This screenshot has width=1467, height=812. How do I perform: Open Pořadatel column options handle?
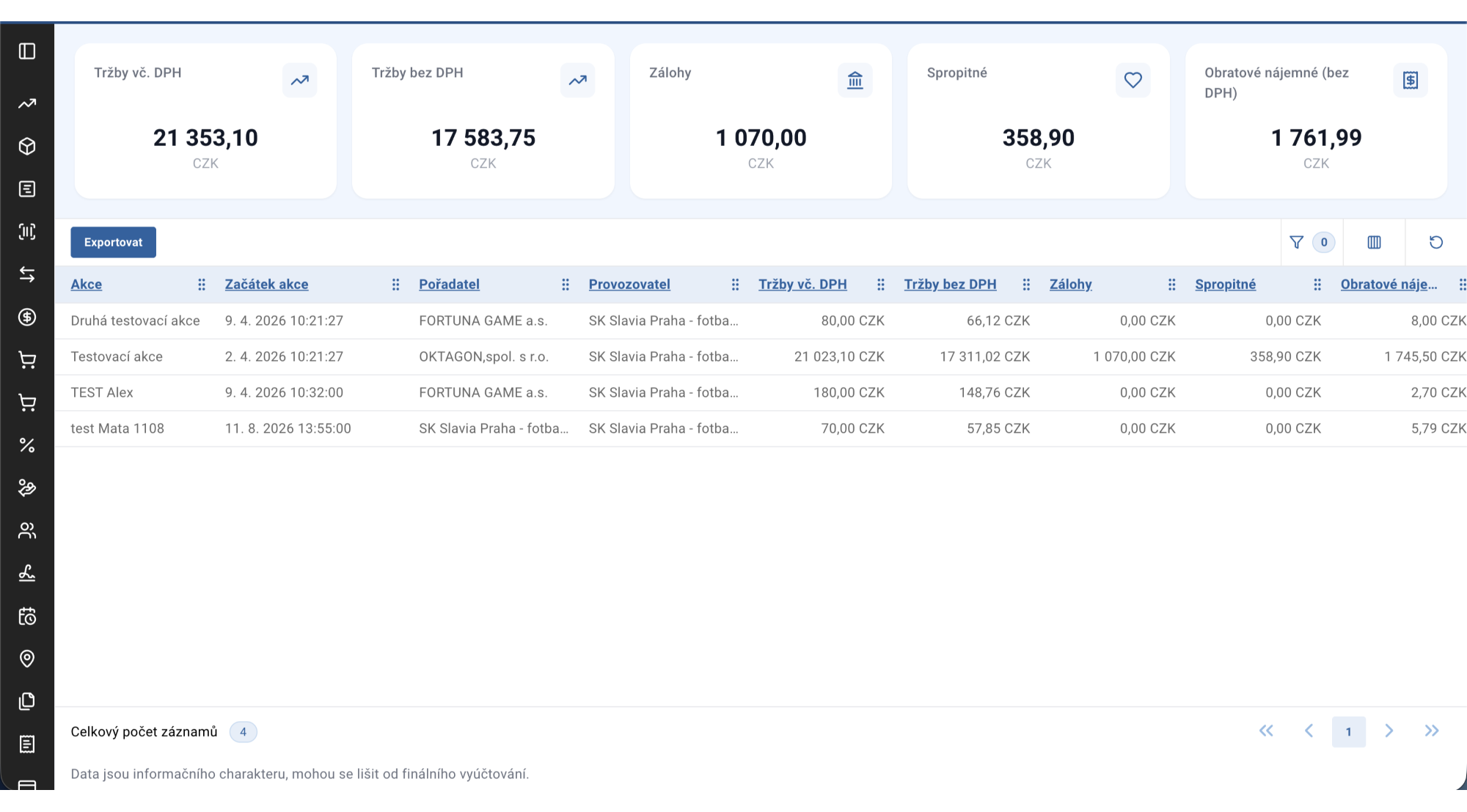click(x=566, y=285)
